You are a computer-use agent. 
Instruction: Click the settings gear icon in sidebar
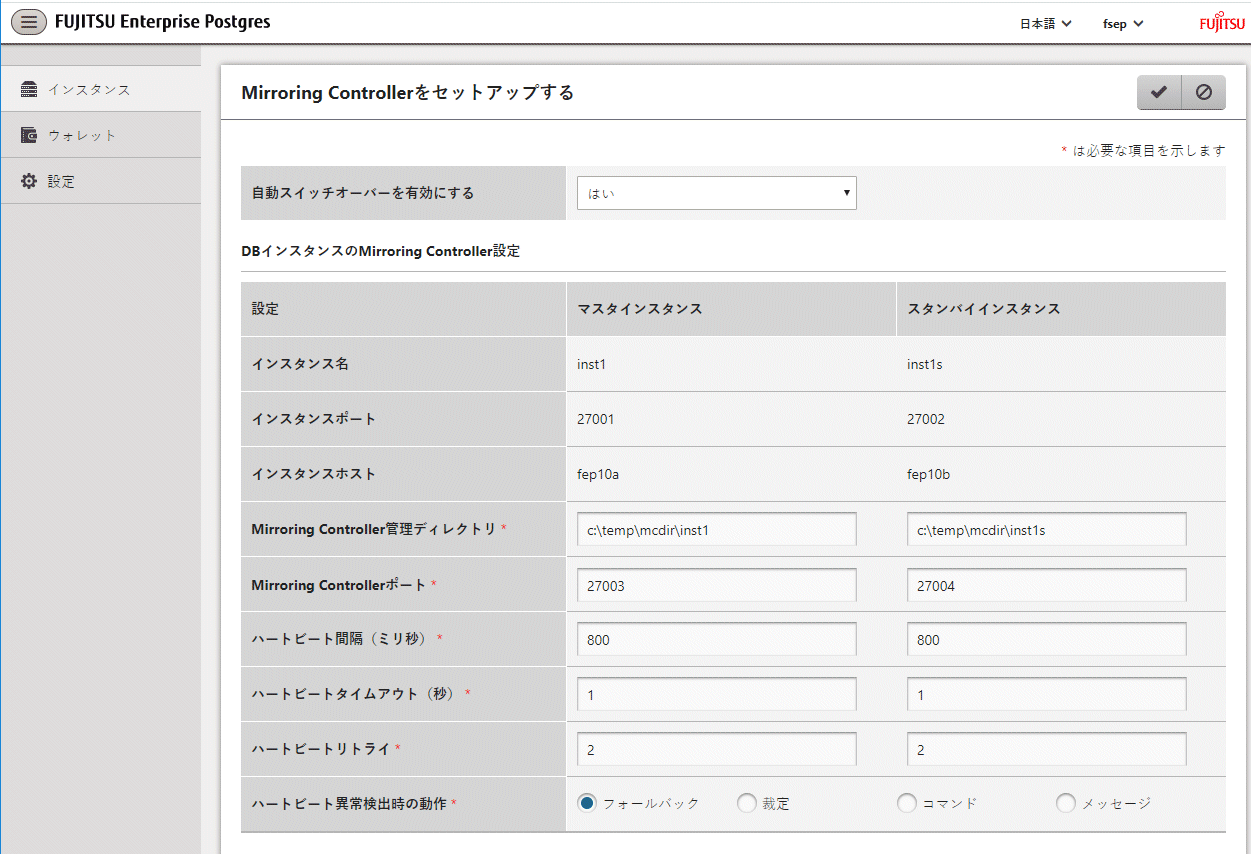(x=29, y=181)
